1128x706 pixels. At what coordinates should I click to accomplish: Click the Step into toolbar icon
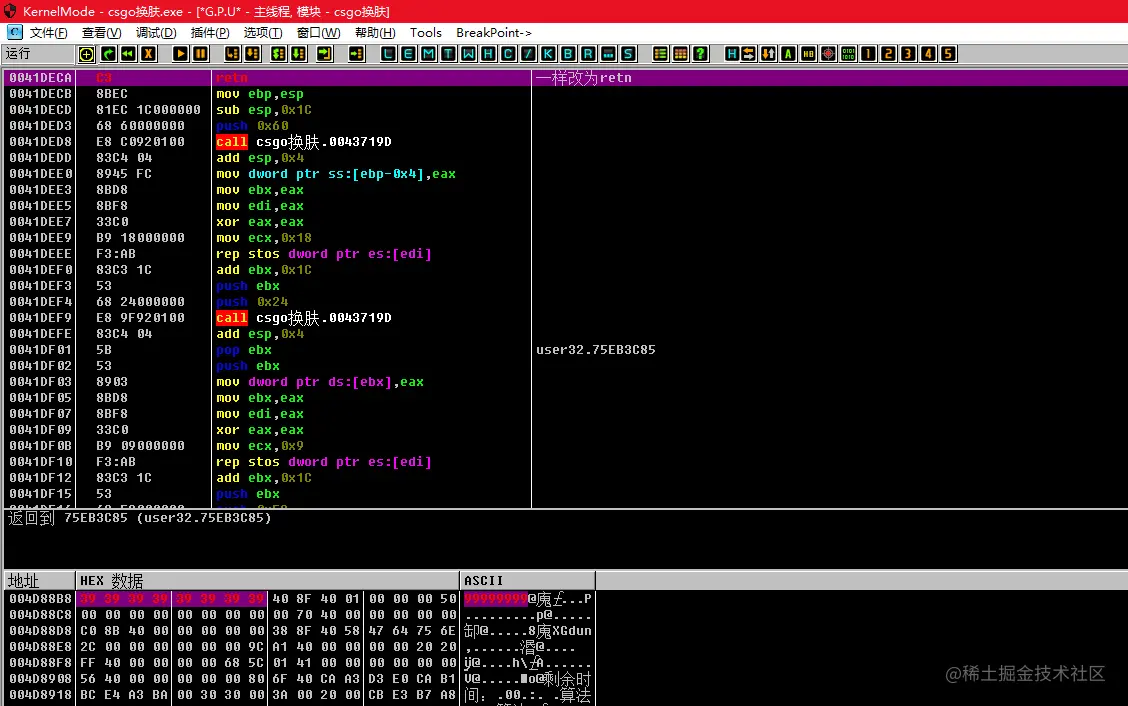point(232,54)
